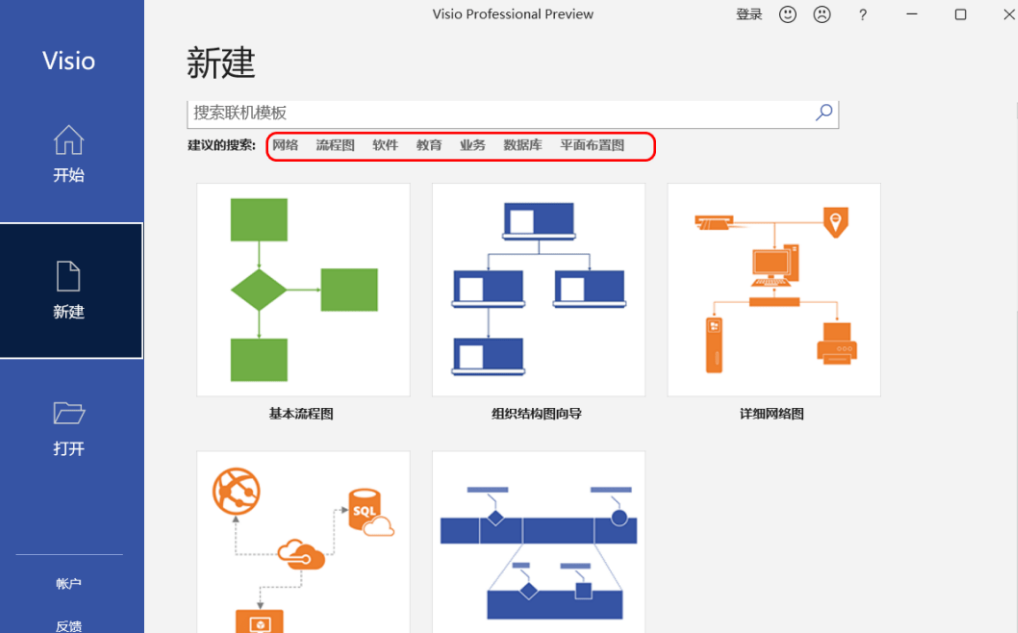Click 登录 to sign in
This screenshot has height=633, width=1018.
(748, 14)
